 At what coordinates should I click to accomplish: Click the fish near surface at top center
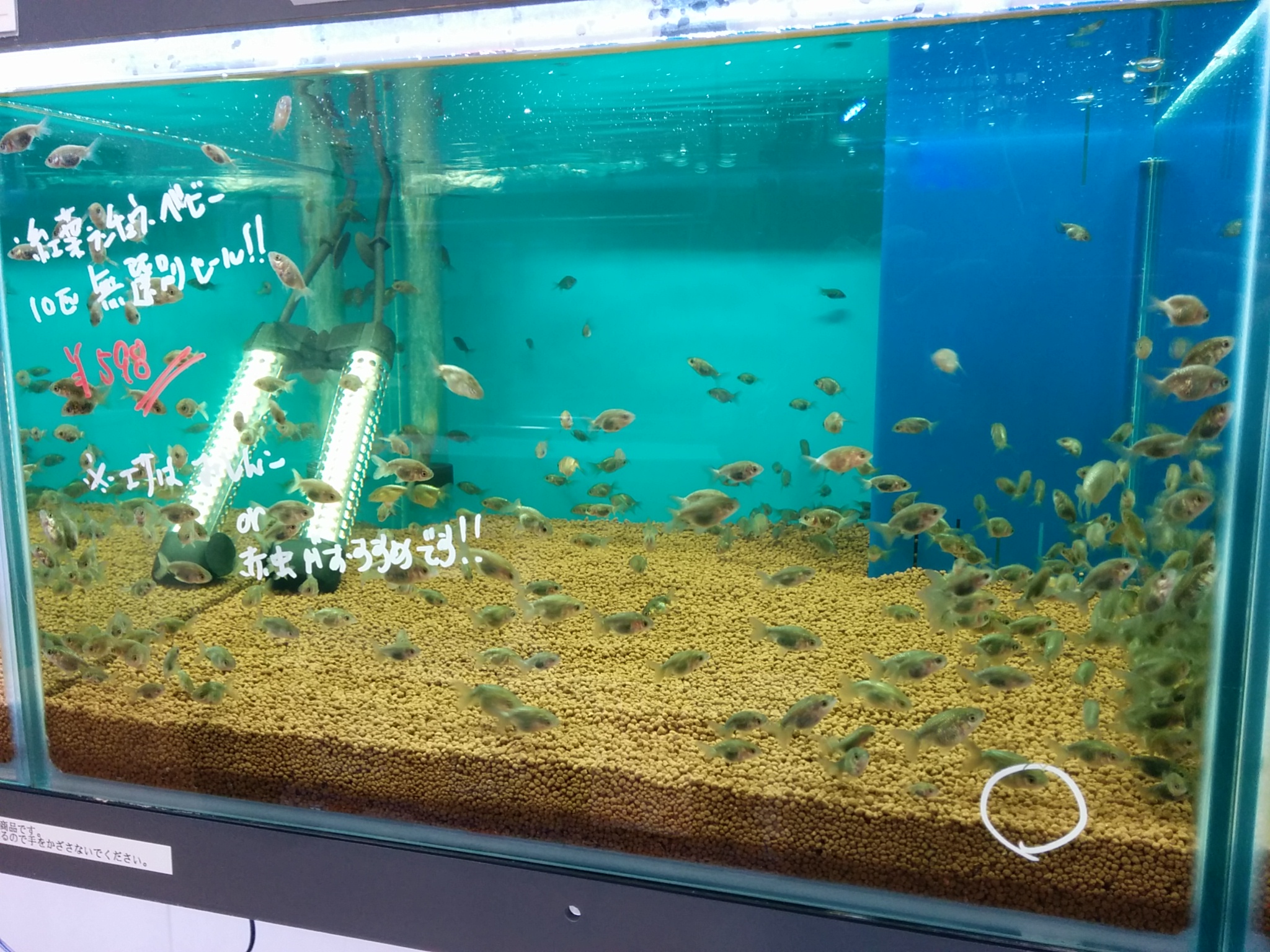click(280, 113)
